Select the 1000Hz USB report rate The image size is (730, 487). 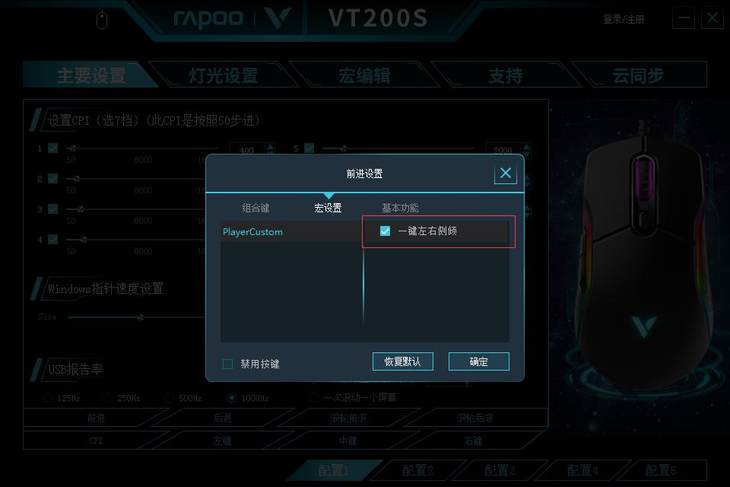(x=231, y=398)
